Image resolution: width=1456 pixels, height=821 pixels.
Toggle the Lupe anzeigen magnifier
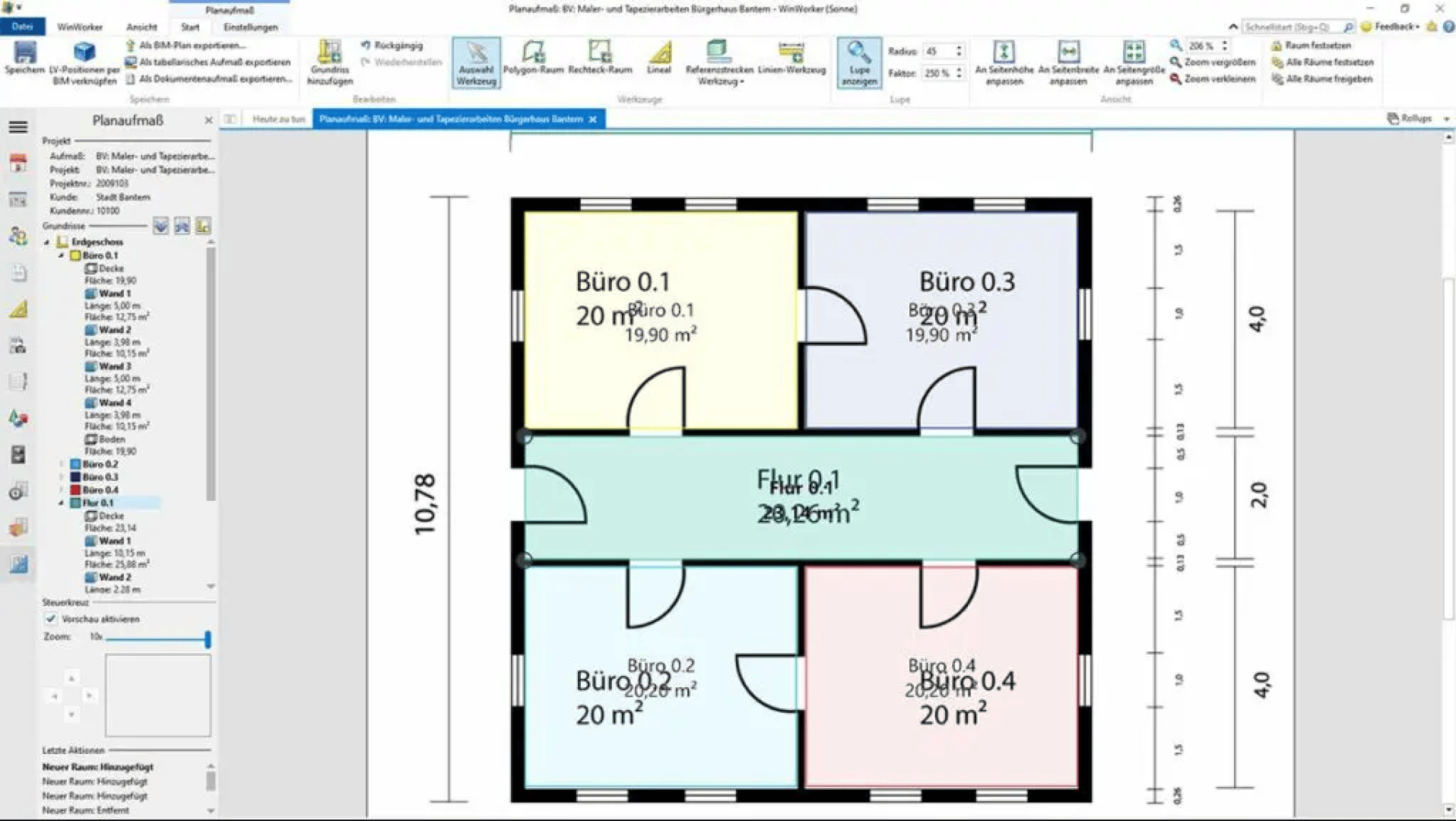point(859,62)
